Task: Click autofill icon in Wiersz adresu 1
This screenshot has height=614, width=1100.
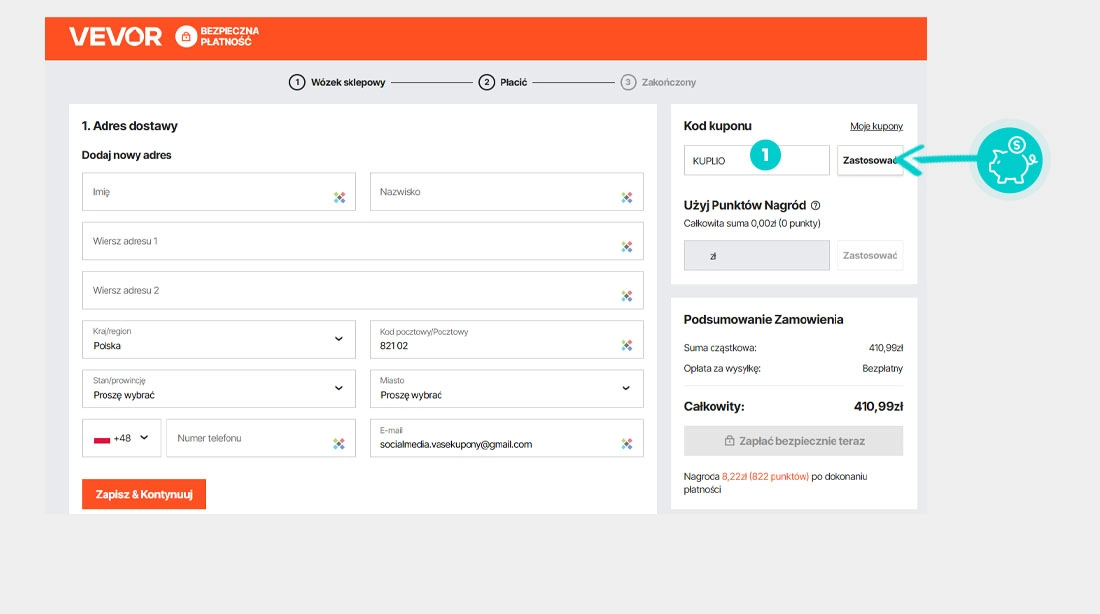Action: (627, 247)
